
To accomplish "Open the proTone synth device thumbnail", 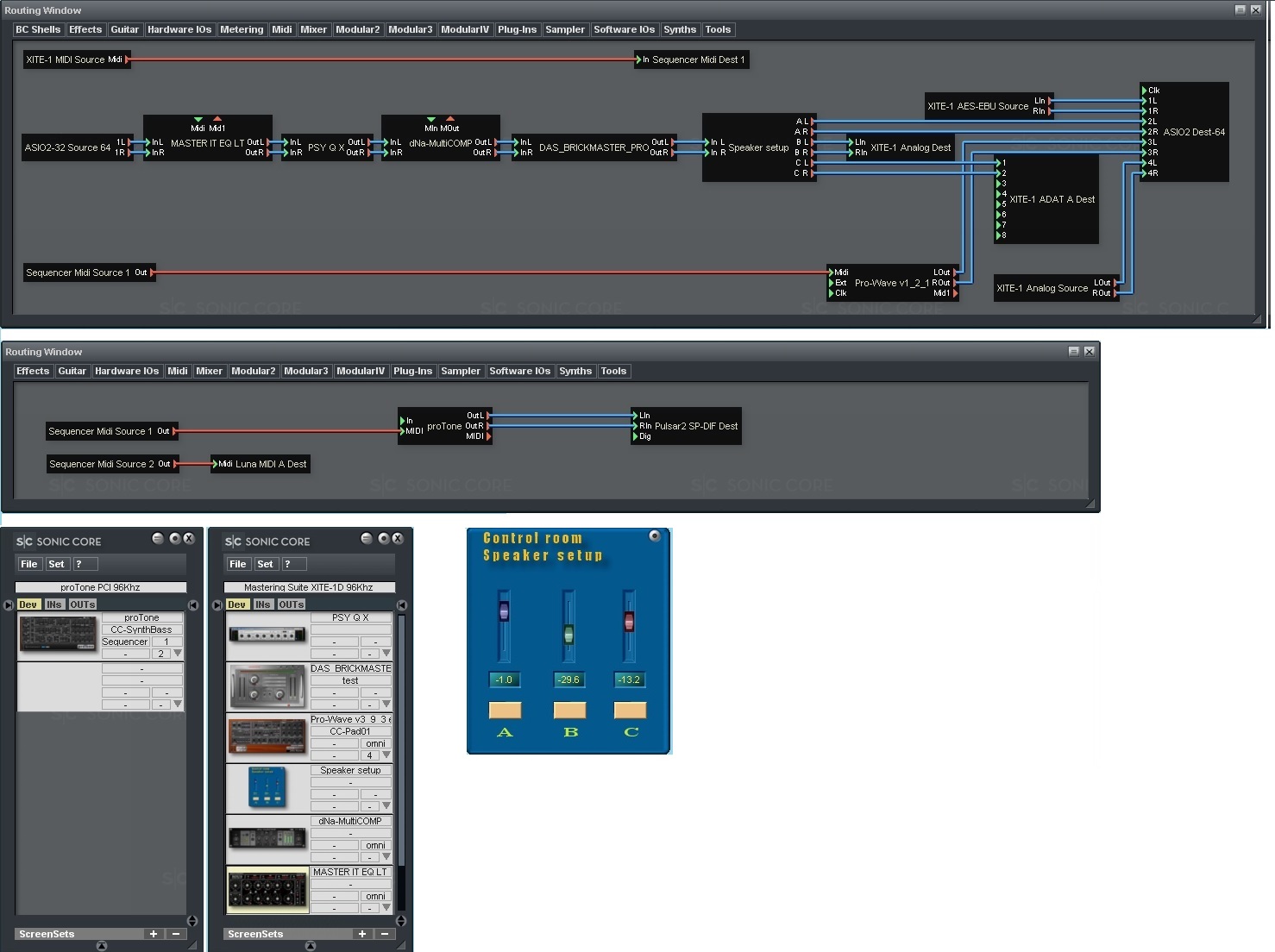I will 58,635.
